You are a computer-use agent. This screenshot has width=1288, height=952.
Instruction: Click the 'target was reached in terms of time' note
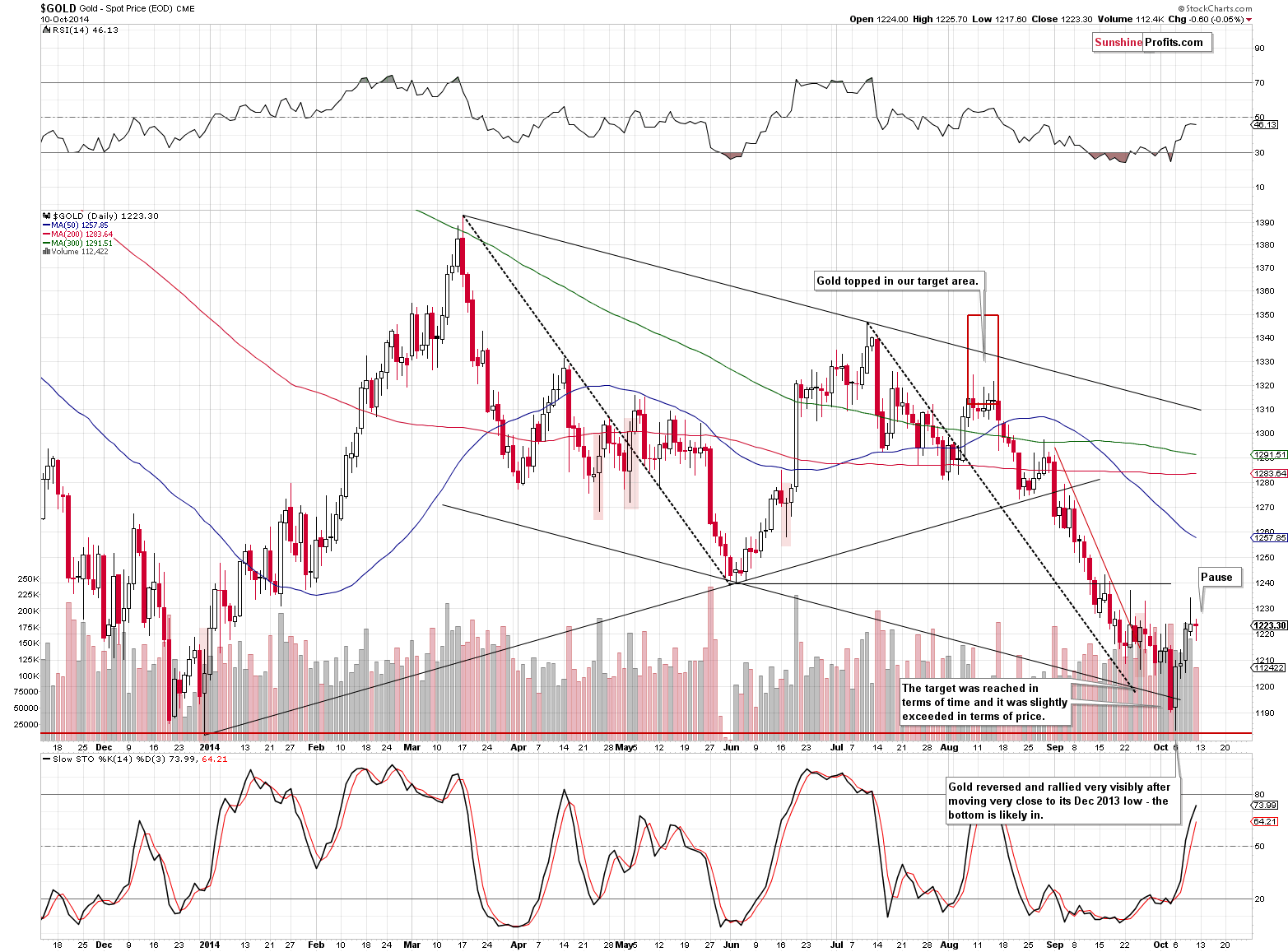984,702
